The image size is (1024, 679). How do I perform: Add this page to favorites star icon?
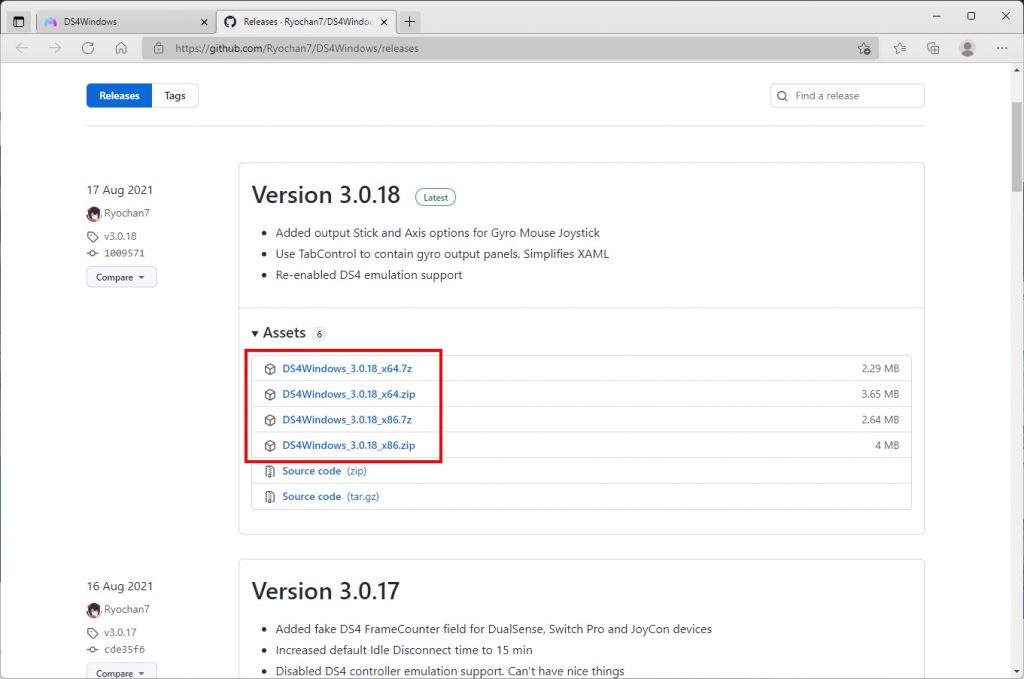tap(864, 48)
